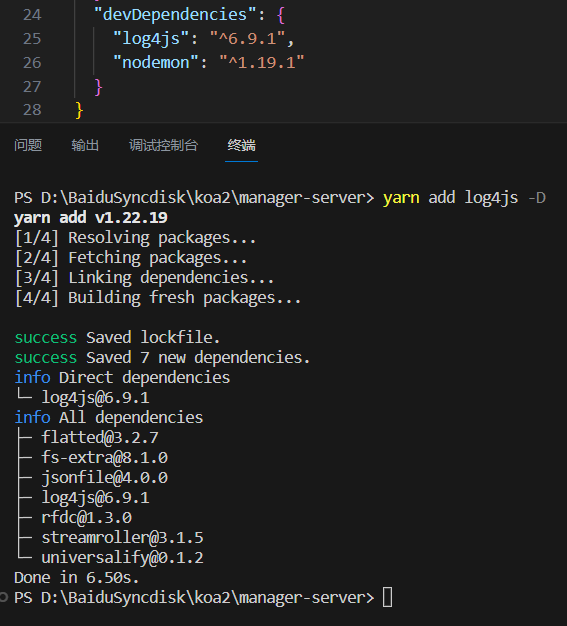Click the "devDependencies" key in the editor
This screenshot has width=567, height=626.
(174, 15)
